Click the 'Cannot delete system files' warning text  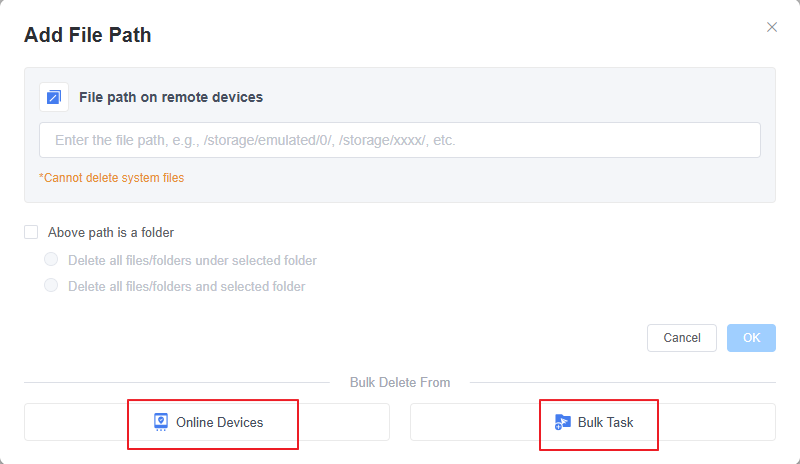(111, 178)
